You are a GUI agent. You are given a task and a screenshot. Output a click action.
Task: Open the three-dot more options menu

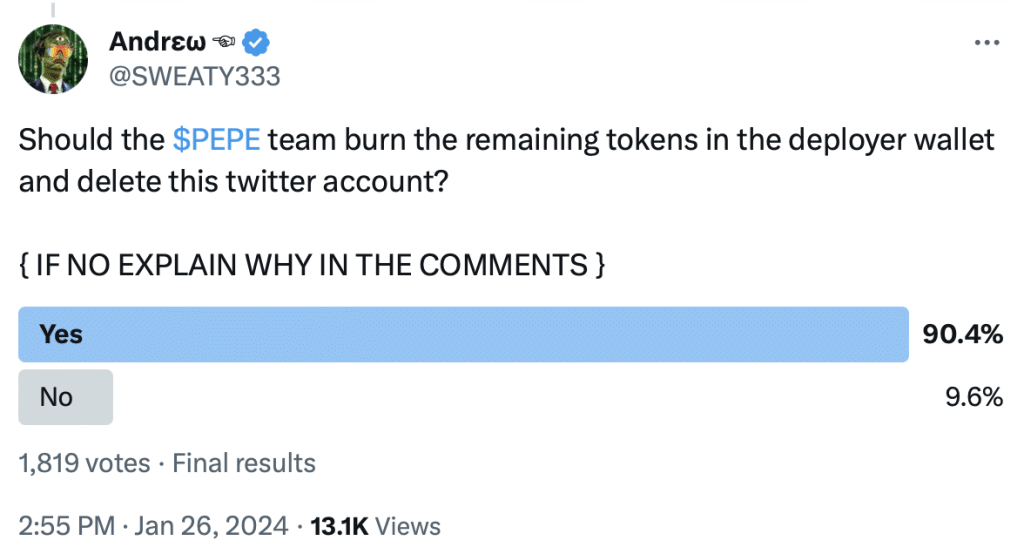[x=986, y=43]
